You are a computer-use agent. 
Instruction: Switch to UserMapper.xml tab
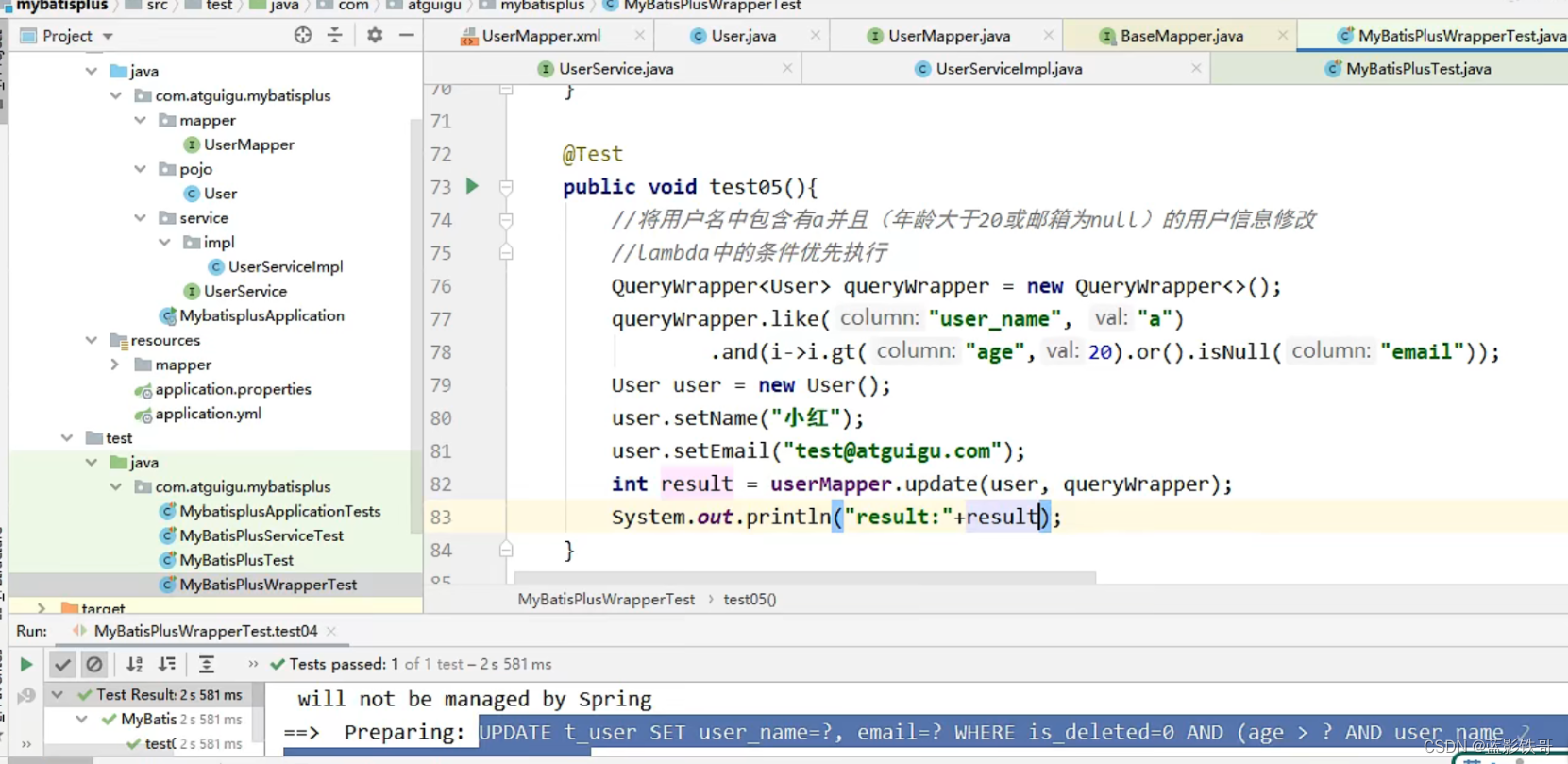click(x=541, y=36)
